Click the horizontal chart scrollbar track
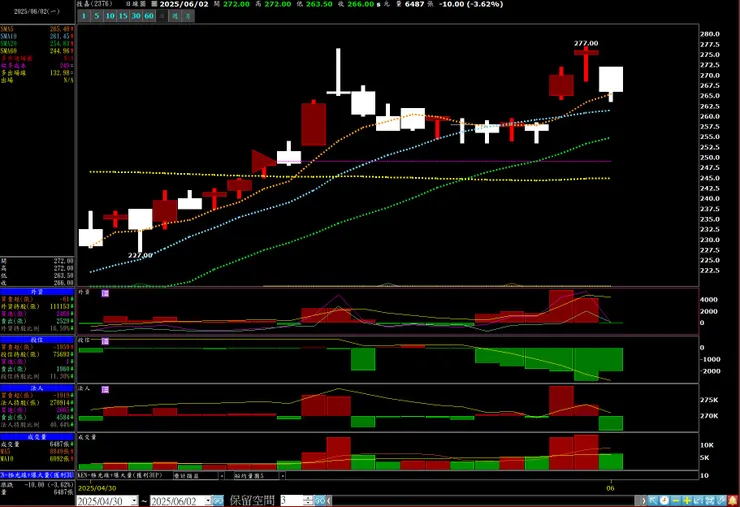 [481, 500]
